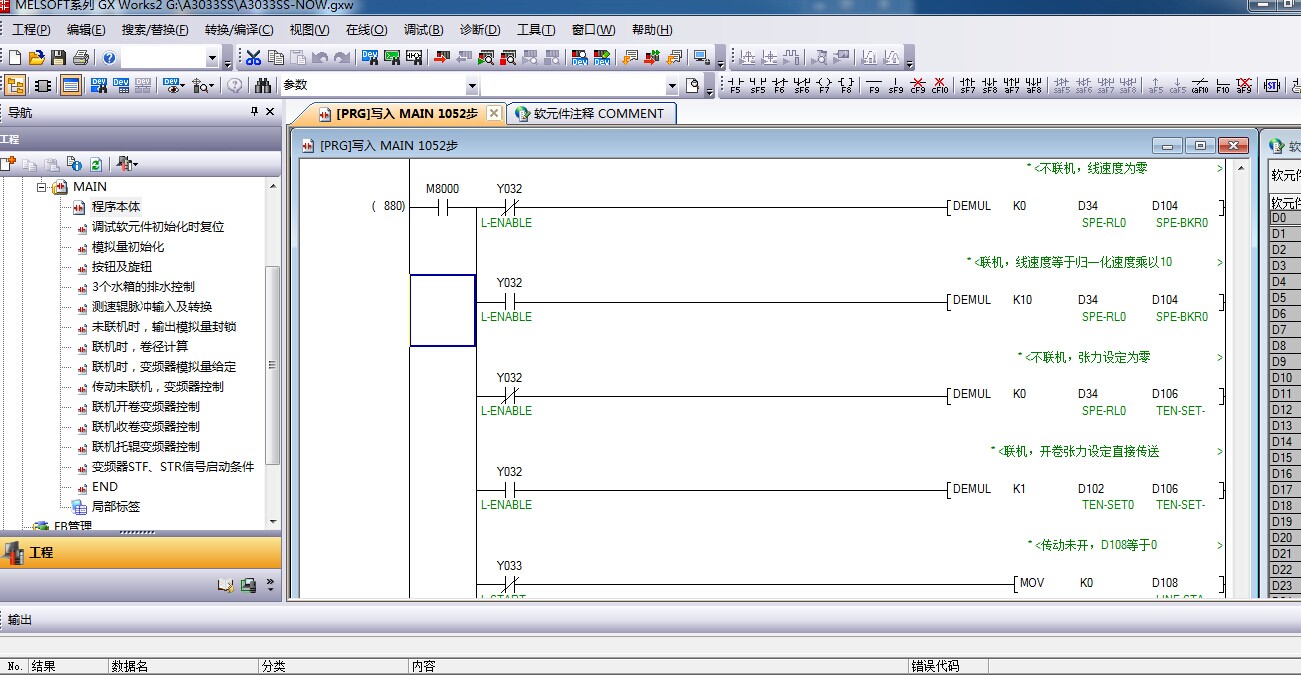Open help with the blue question mark icon
This screenshot has height=675, width=1301.
(109, 58)
